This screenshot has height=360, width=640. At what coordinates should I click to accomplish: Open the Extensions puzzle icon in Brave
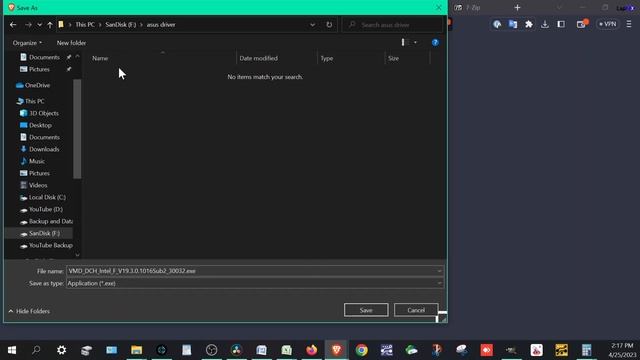pyautogui.click(x=529, y=24)
